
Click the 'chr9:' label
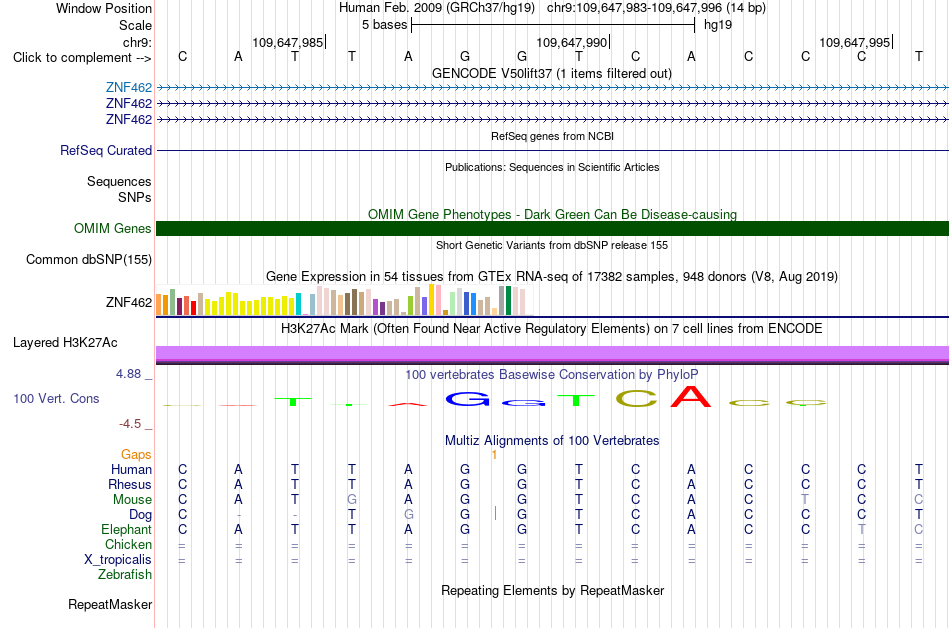(137, 42)
